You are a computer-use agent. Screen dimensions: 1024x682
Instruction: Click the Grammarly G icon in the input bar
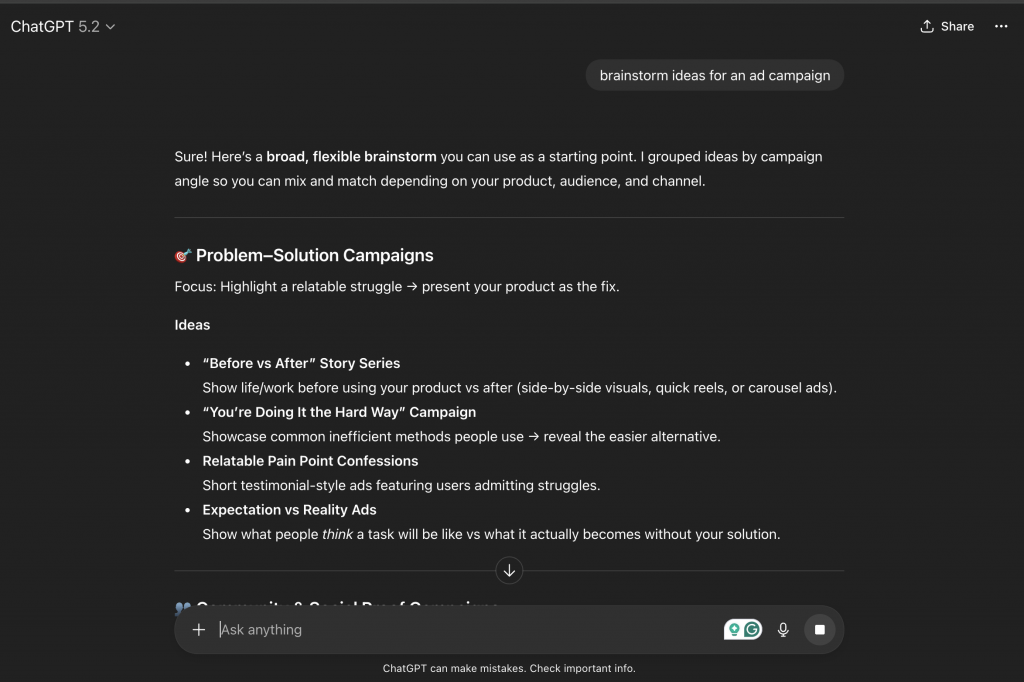pos(751,629)
